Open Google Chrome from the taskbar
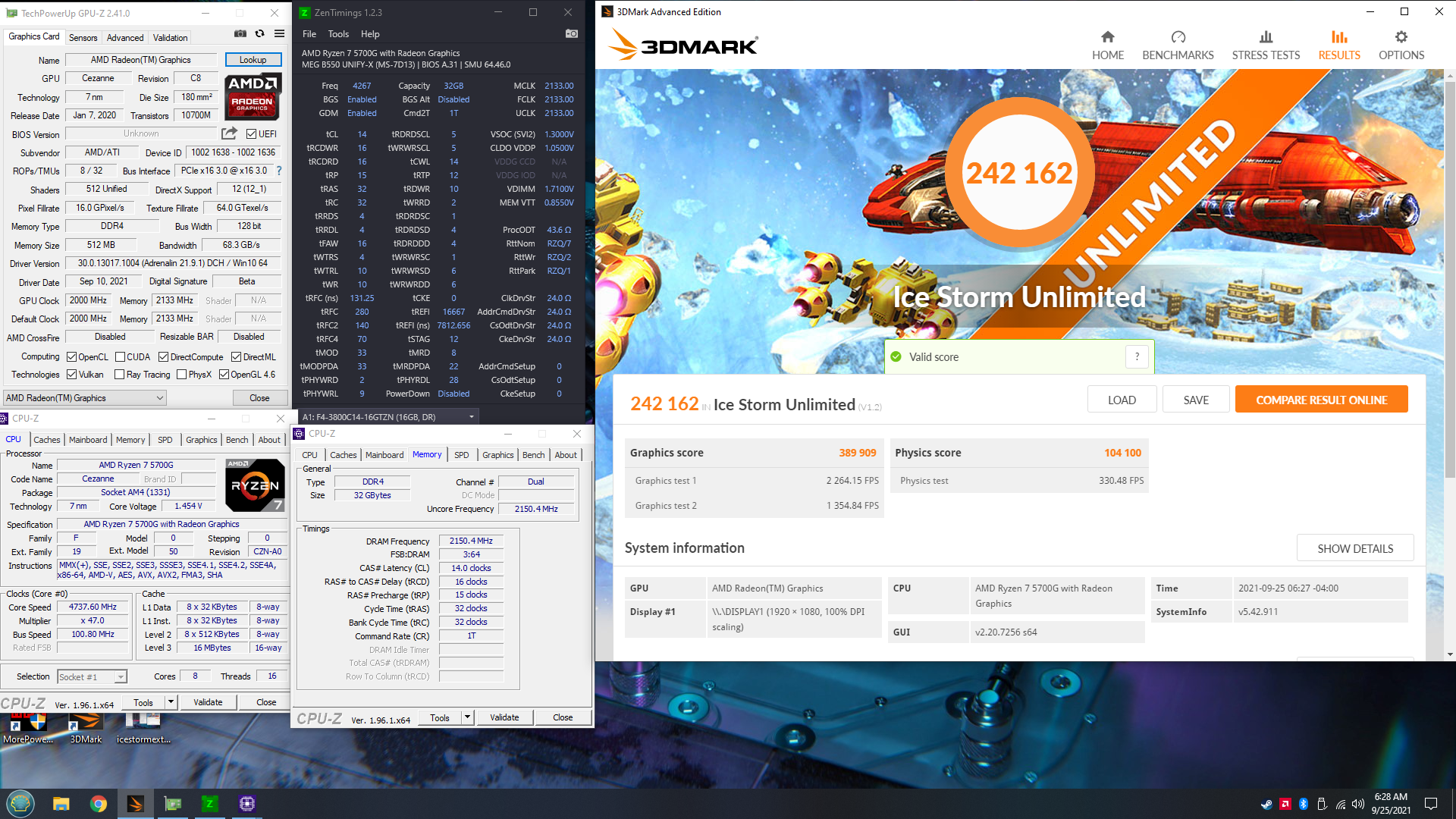This screenshot has width=1456, height=819. (x=99, y=804)
